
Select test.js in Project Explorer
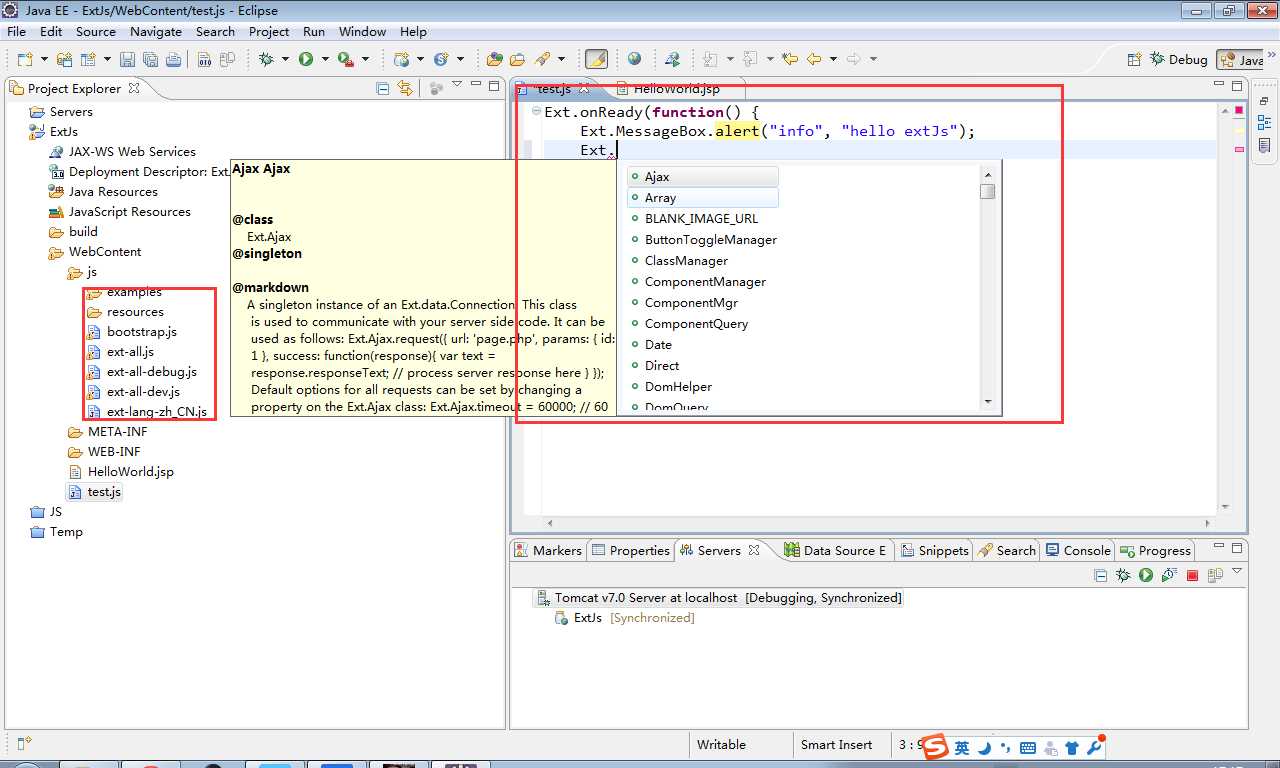[x=104, y=492]
